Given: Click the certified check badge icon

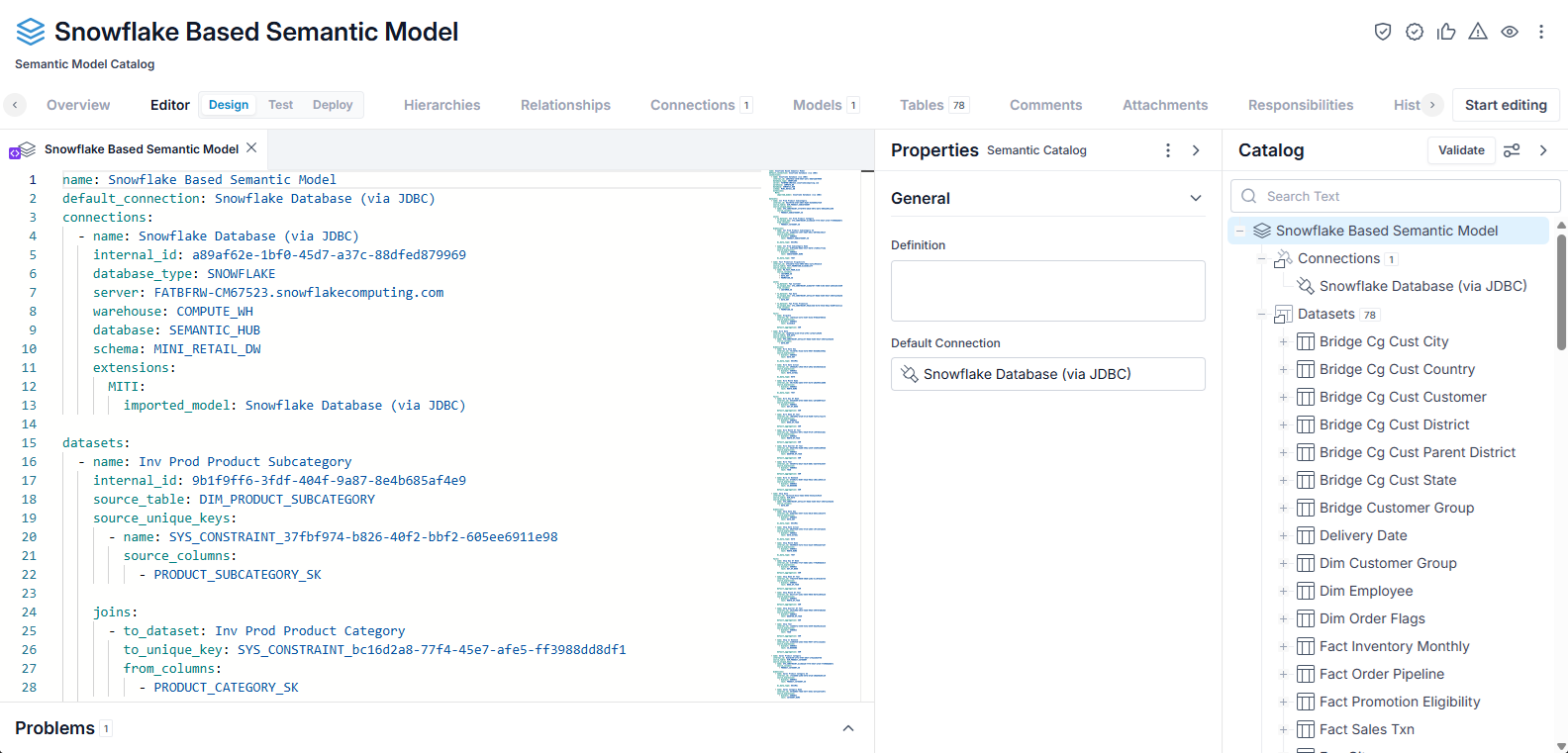Looking at the screenshot, I should pos(1415,32).
